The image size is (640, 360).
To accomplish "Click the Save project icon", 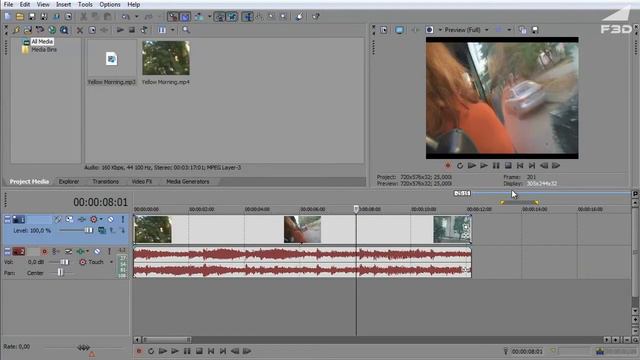I will click(x=31, y=17).
